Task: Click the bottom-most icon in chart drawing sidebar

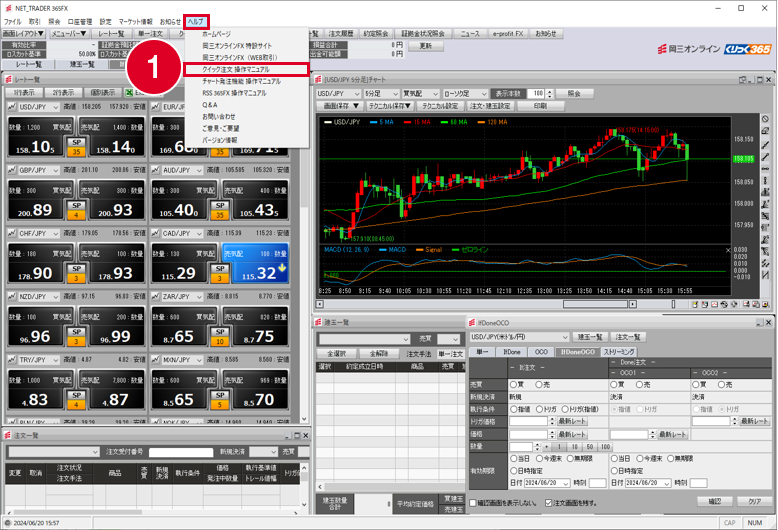Action: coord(766,275)
